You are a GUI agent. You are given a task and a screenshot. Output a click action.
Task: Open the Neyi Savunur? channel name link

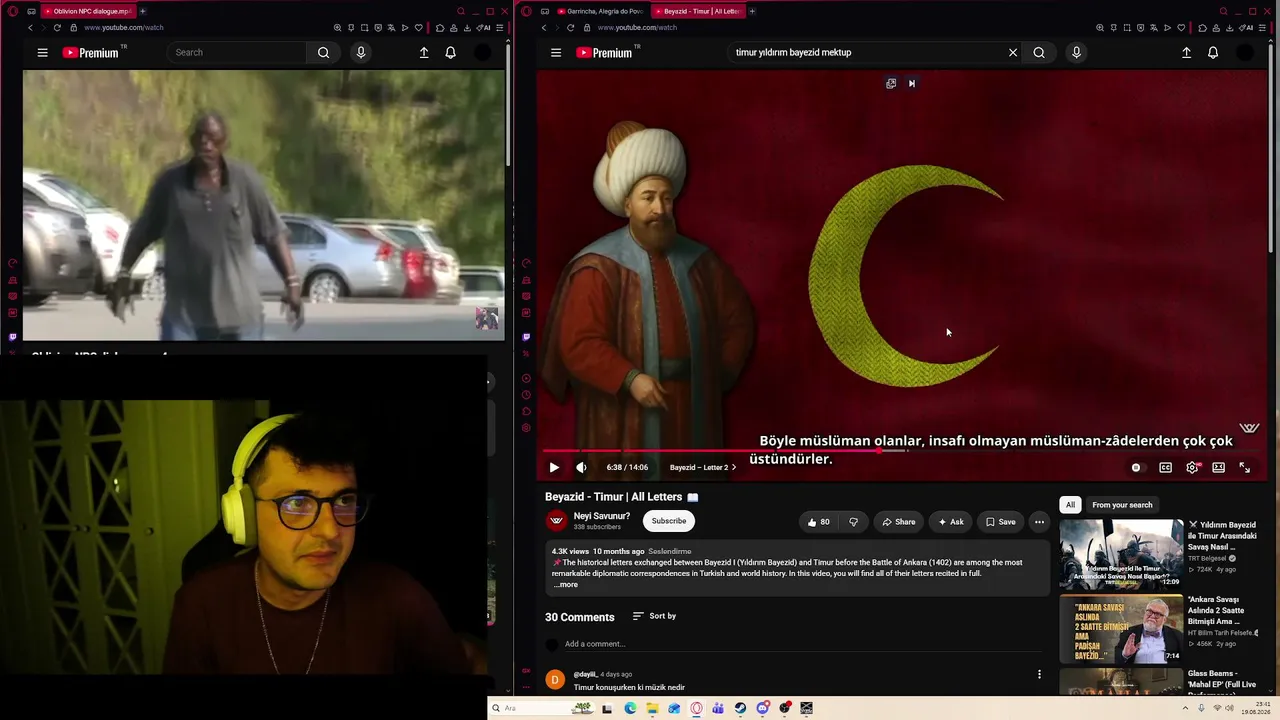tap(602, 516)
